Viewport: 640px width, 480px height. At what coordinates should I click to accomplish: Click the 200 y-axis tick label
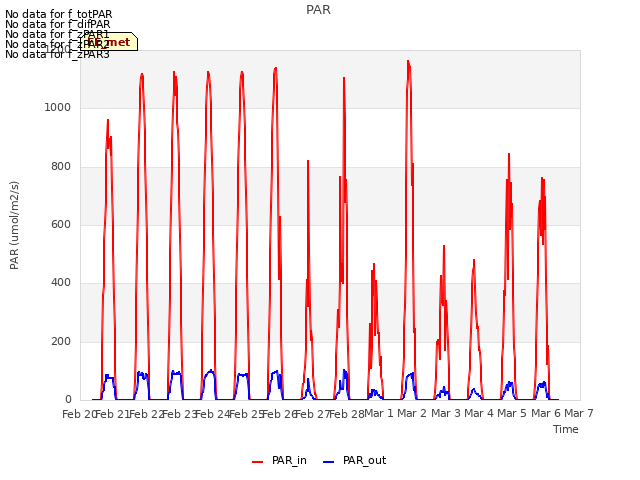point(61,342)
